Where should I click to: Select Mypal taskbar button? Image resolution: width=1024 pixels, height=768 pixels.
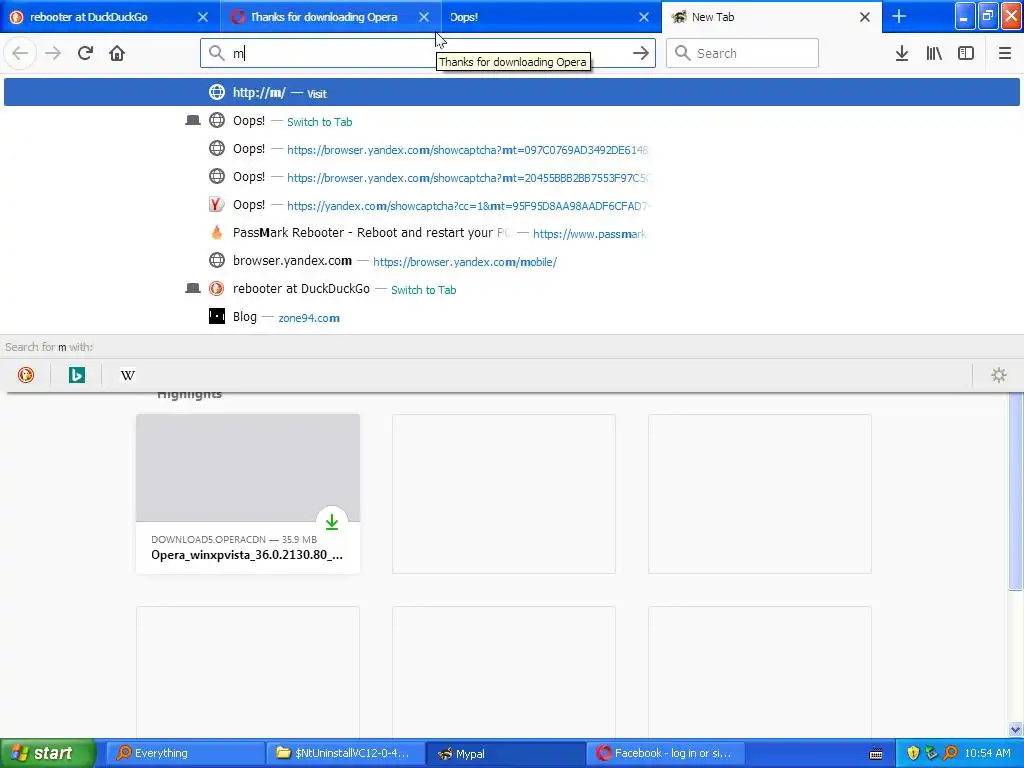click(505, 754)
